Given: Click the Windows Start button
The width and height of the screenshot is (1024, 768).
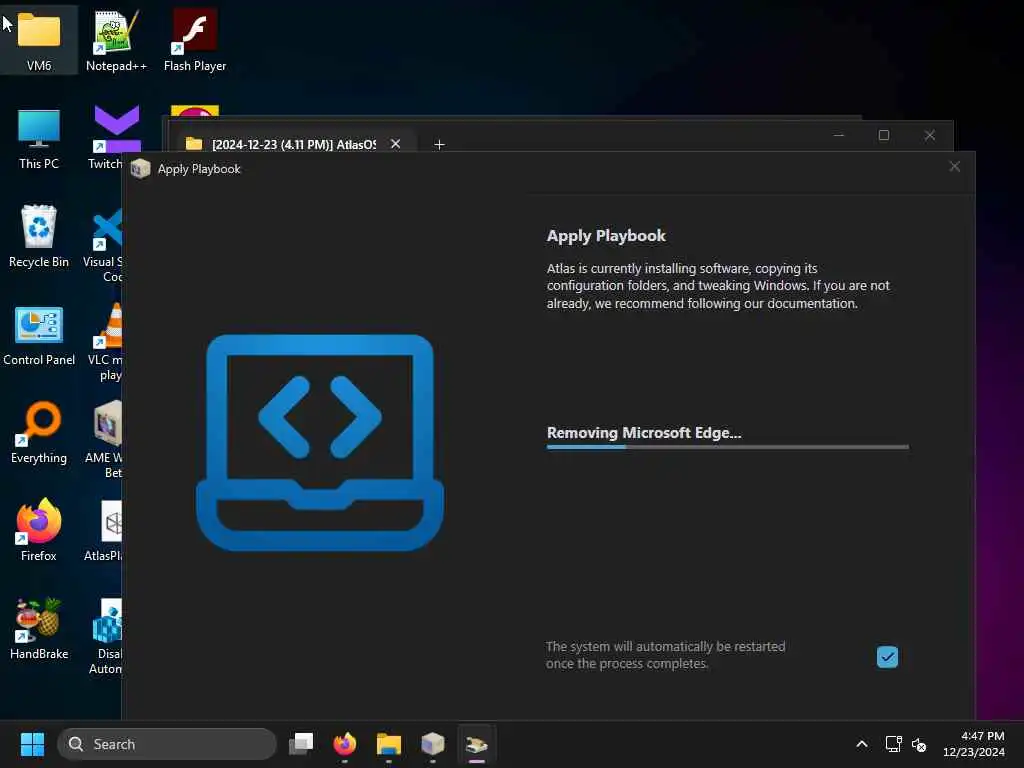Looking at the screenshot, I should tap(32, 744).
